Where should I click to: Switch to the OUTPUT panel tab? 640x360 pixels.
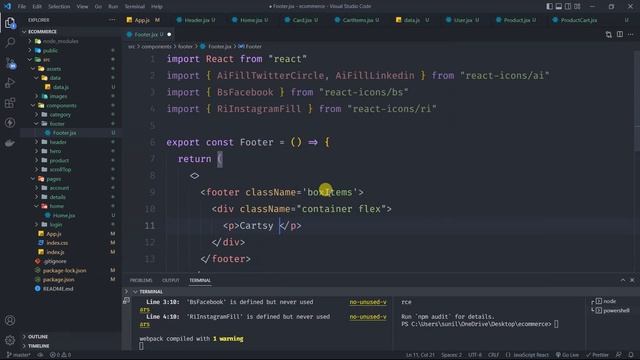tap(171, 280)
